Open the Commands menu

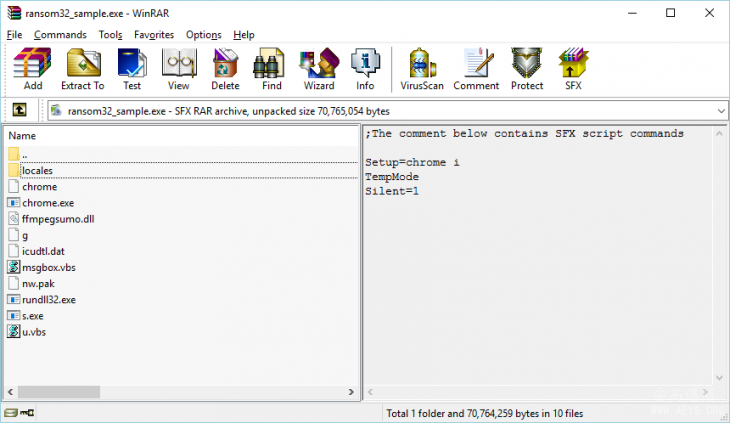(x=60, y=35)
